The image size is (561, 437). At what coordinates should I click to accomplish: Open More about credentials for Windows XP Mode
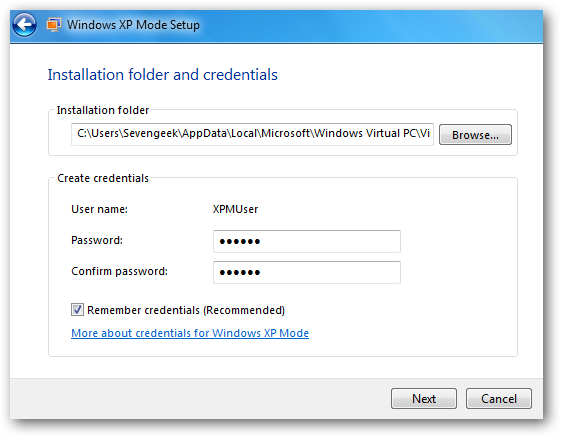pos(190,333)
